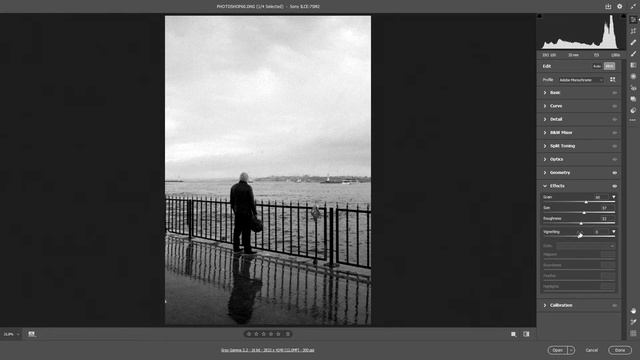Click the Auto button
This screenshot has height=360, width=640.
(597, 66)
